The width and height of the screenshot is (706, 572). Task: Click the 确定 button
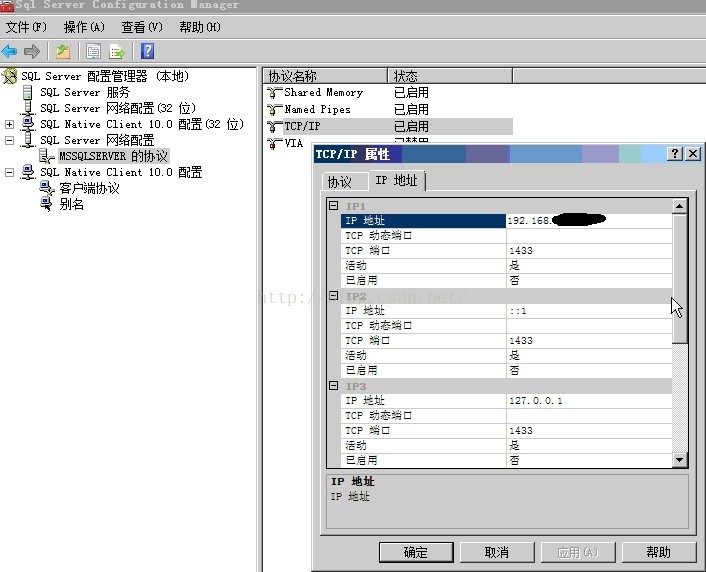[416, 553]
